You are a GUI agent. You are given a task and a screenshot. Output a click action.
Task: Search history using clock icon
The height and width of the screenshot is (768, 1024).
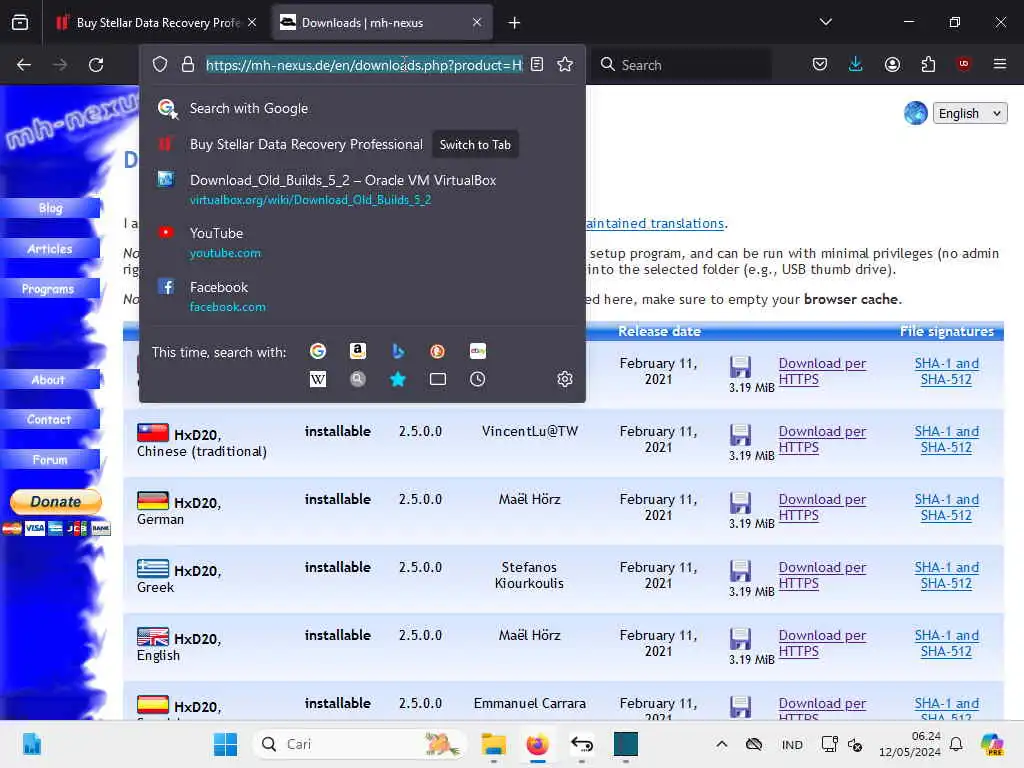coord(477,379)
